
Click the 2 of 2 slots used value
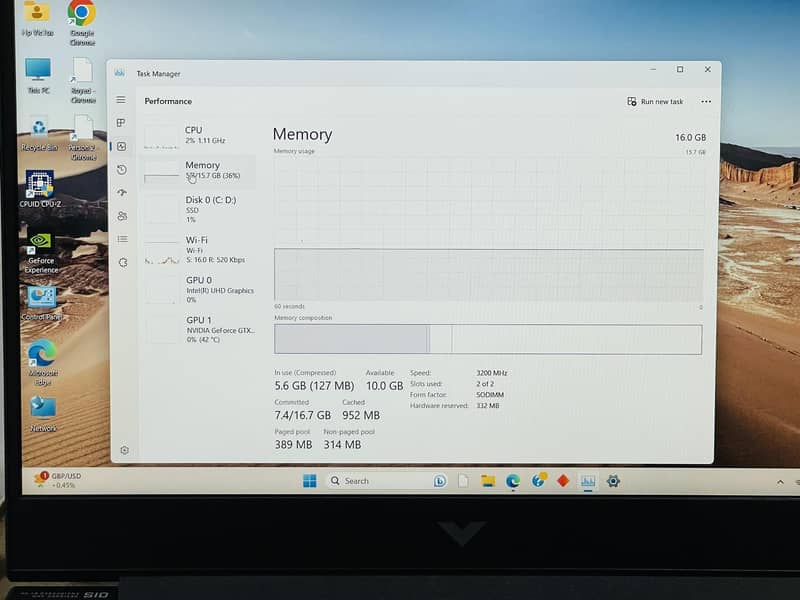(x=485, y=384)
